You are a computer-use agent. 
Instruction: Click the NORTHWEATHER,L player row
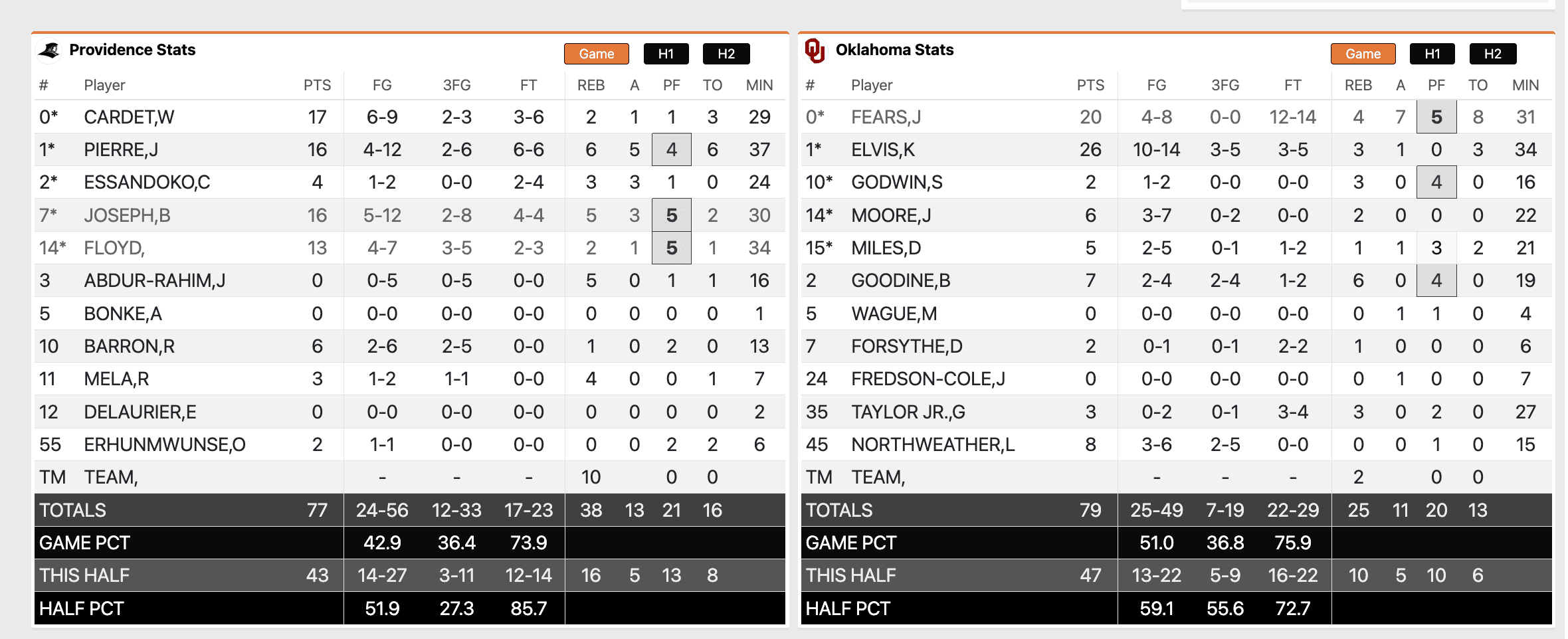tap(932, 444)
